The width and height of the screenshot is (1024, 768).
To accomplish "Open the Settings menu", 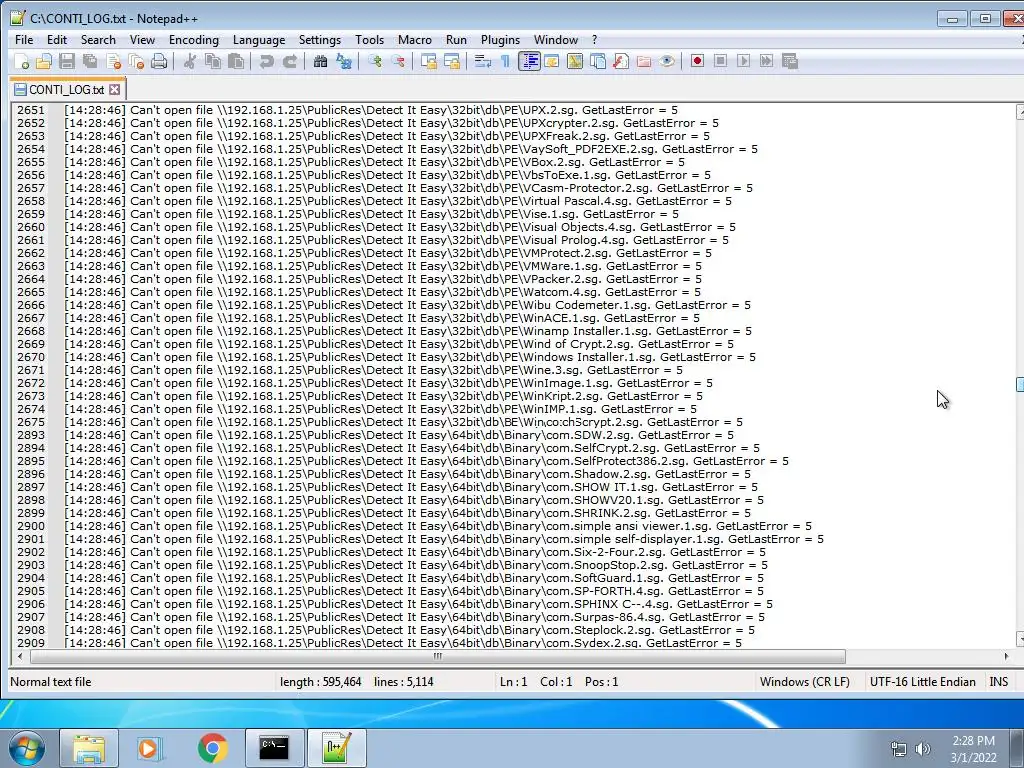I will click(320, 40).
